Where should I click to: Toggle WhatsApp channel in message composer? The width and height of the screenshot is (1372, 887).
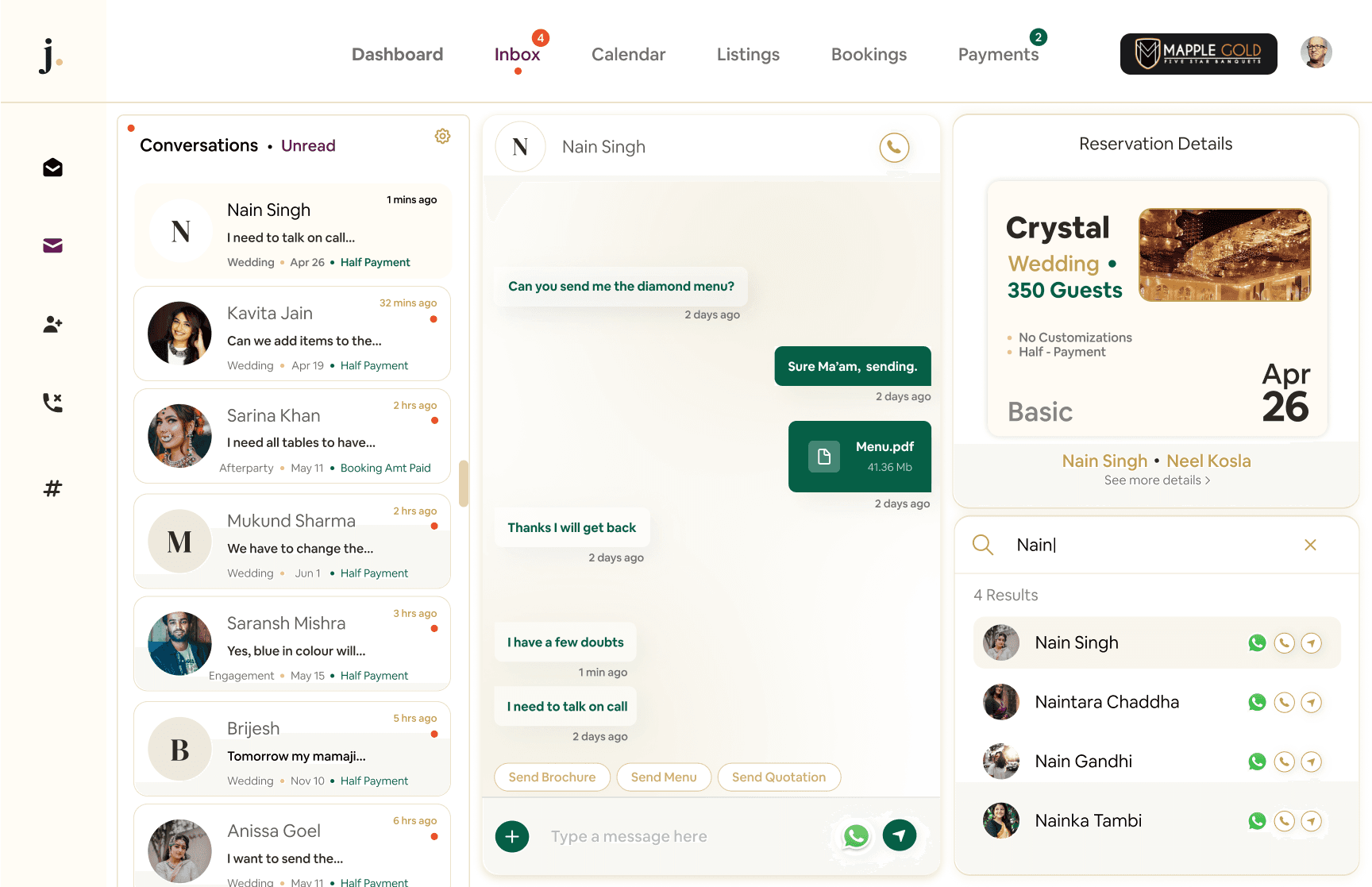tap(856, 835)
